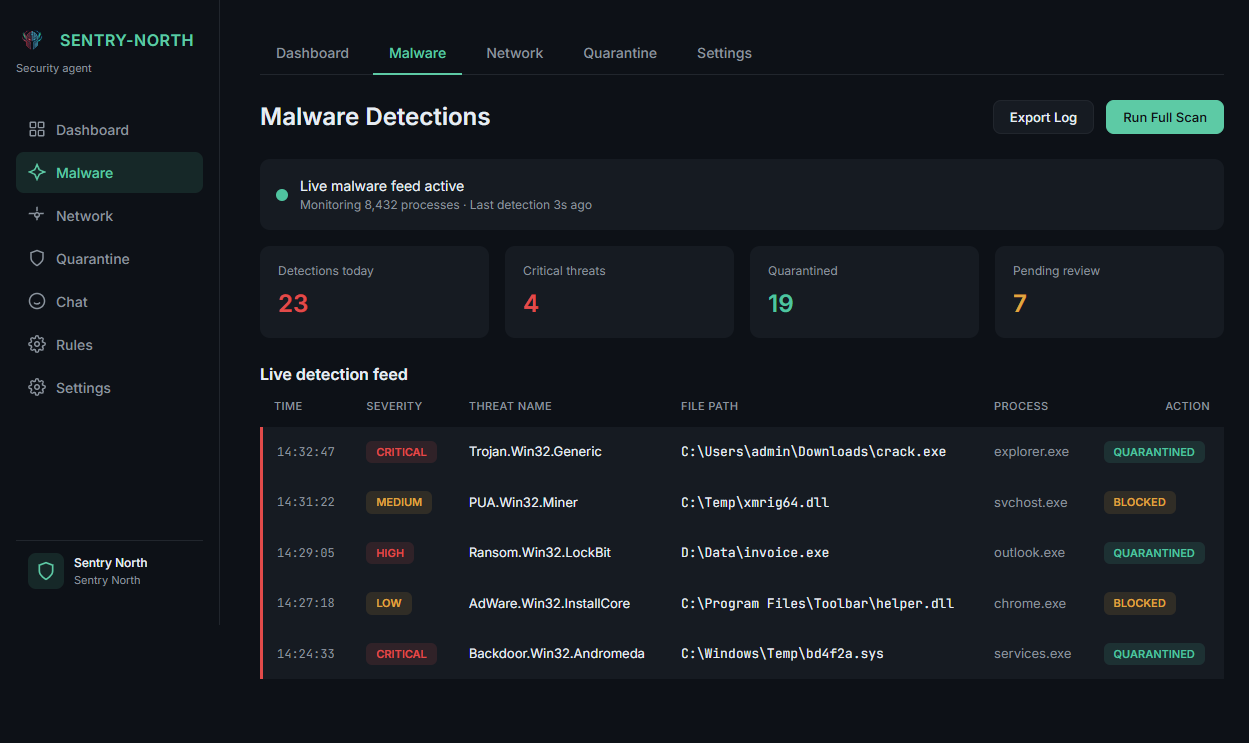Click file path D:\Data\invoice.exe
Viewport: 1249px width, 743px height.
pos(755,553)
